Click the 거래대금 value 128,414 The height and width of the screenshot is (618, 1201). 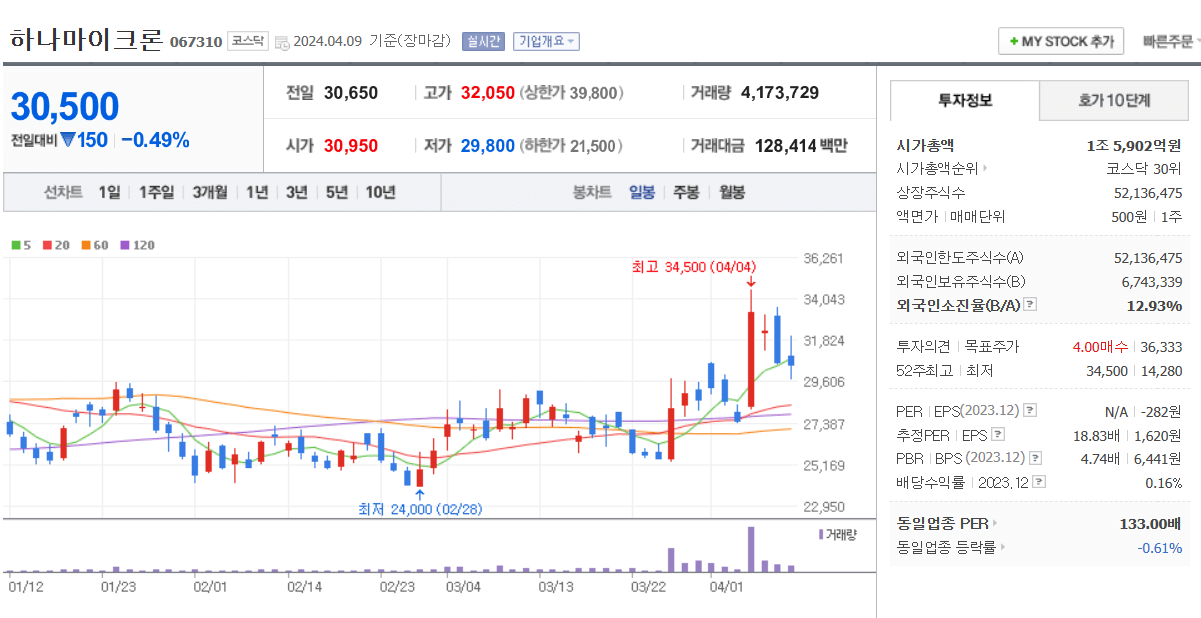[x=785, y=146]
